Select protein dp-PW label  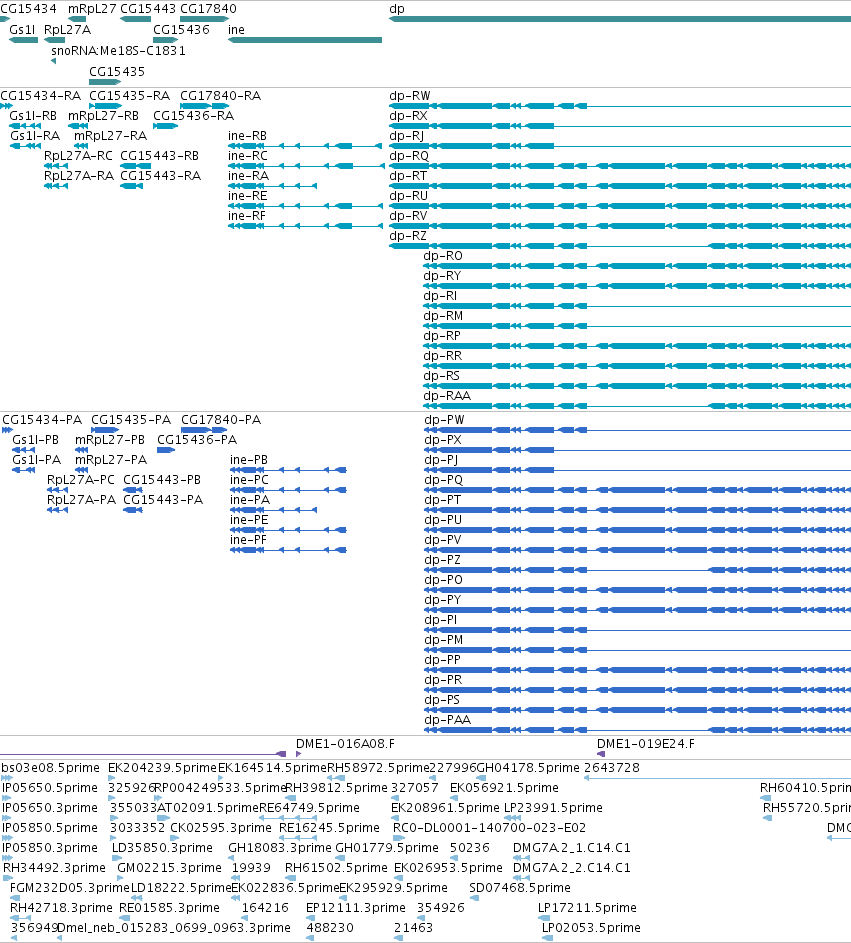click(444, 420)
